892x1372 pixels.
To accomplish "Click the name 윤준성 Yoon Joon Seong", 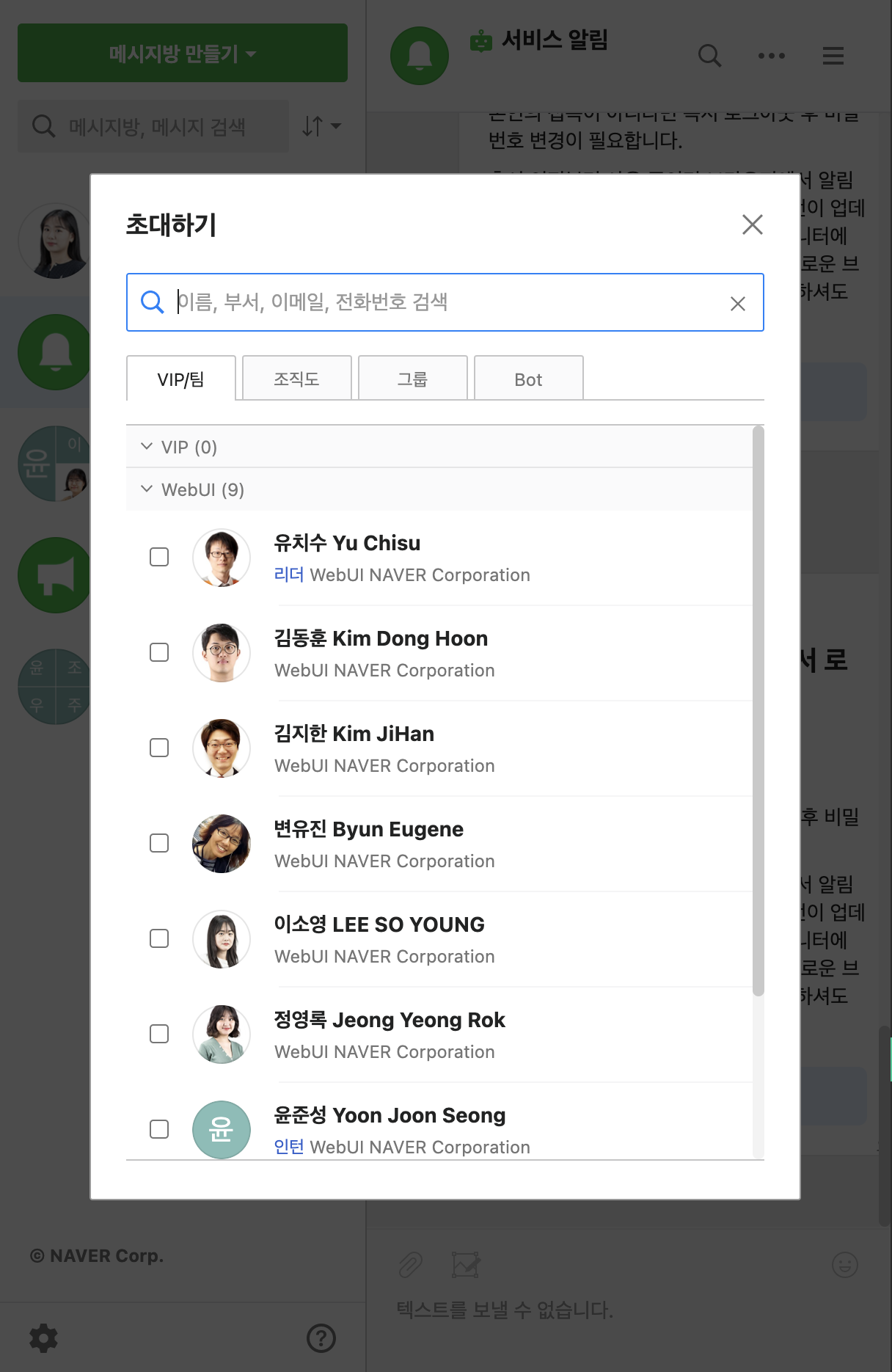I will pos(390,1115).
